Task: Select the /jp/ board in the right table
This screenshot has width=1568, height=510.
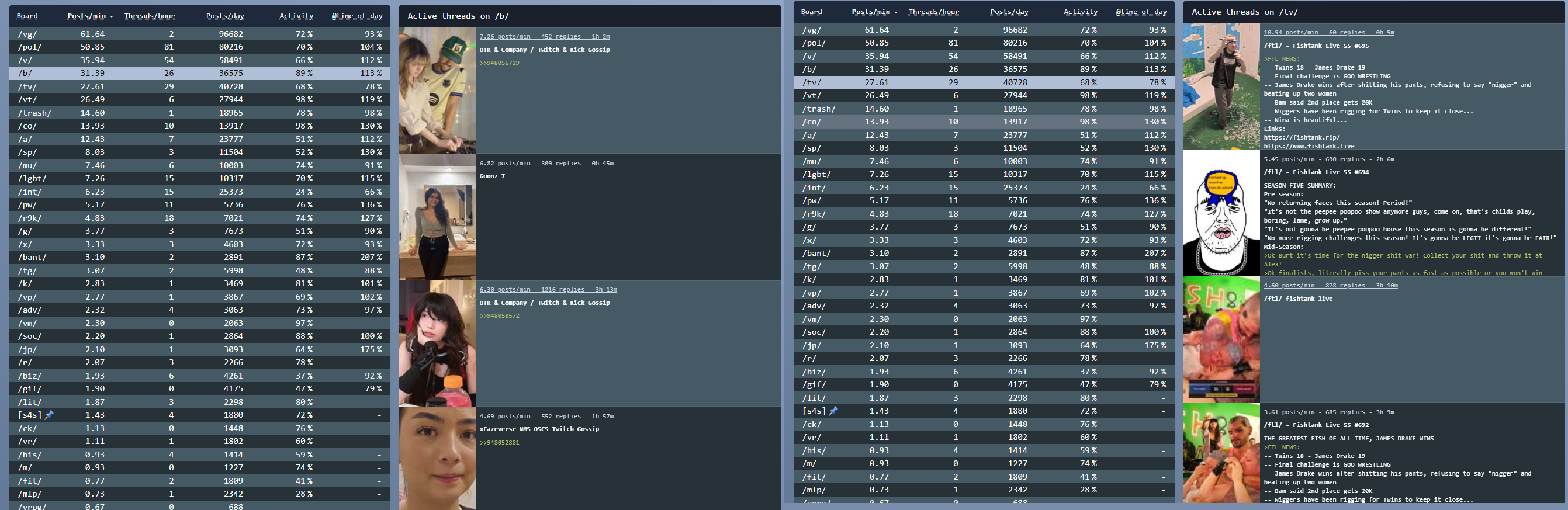Action: (984, 345)
